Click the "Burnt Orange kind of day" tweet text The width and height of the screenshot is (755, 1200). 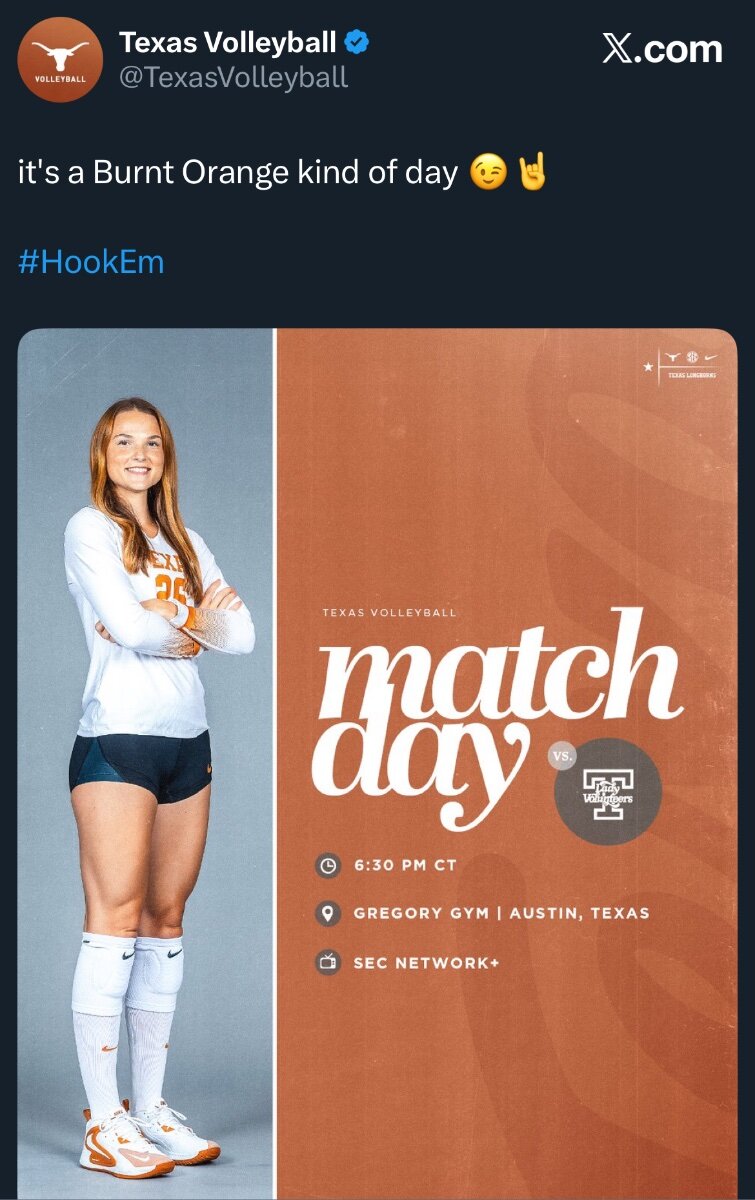point(238,173)
